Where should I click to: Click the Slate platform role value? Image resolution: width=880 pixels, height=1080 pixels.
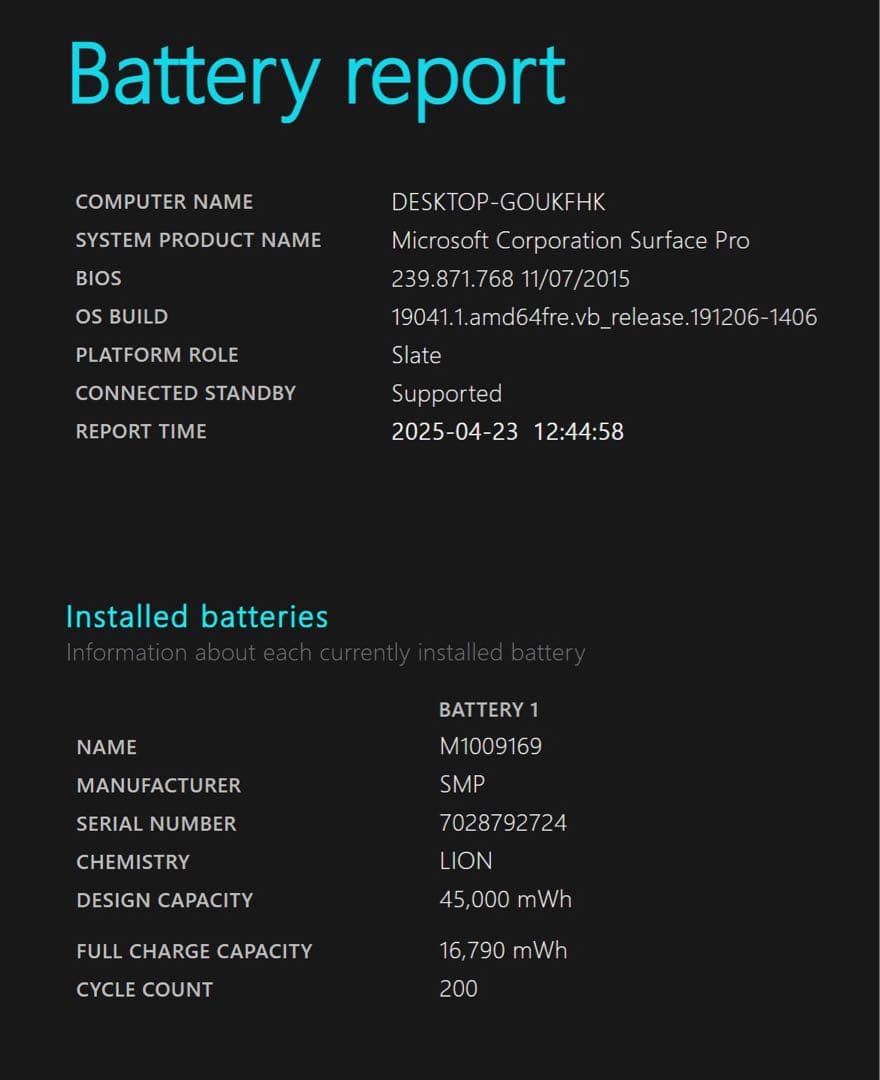pos(416,355)
